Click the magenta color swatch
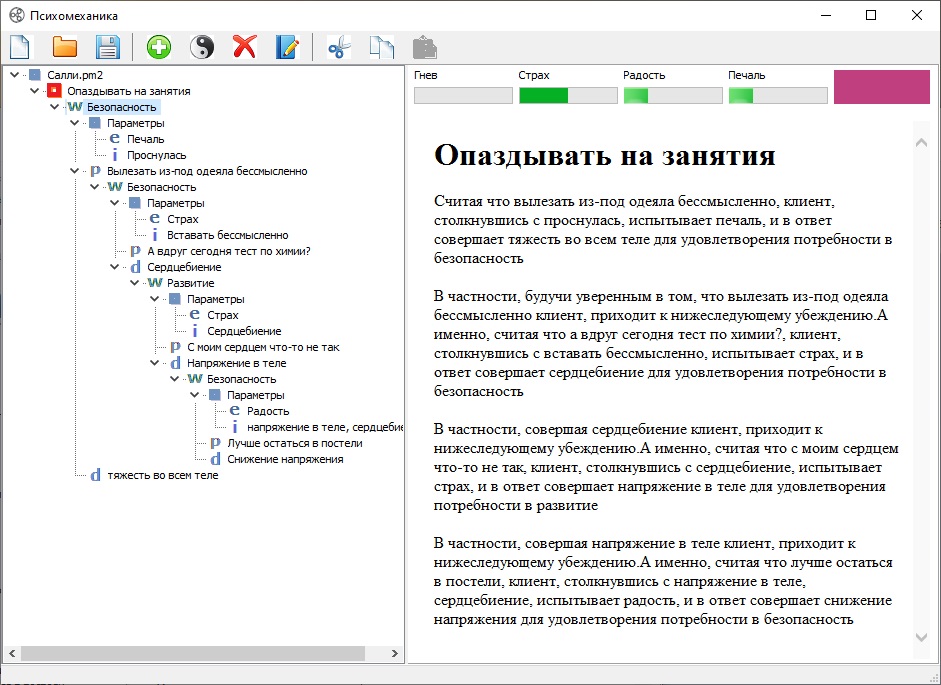 (880, 87)
